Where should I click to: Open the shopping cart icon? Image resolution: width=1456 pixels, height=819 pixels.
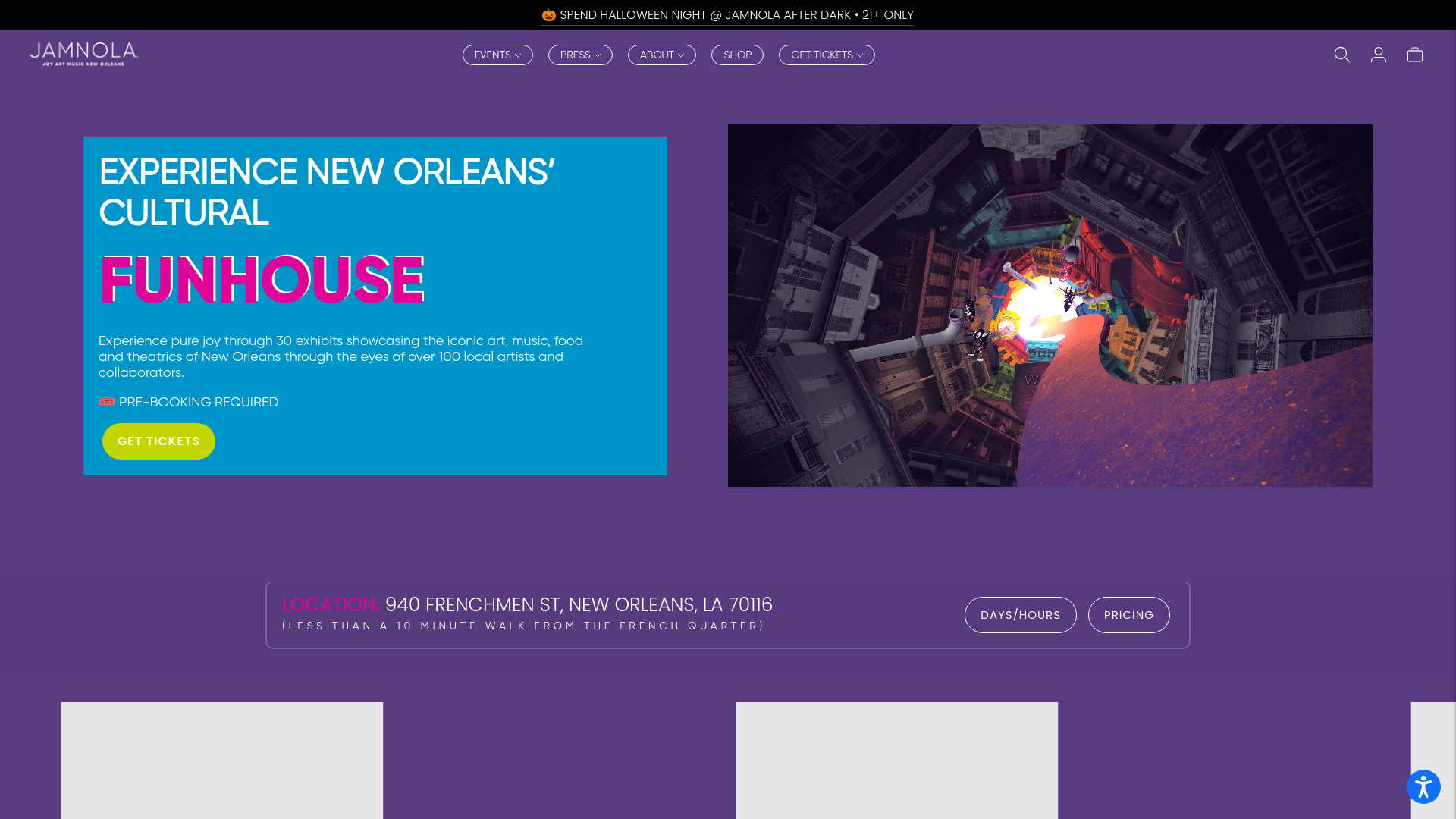tap(1415, 55)
